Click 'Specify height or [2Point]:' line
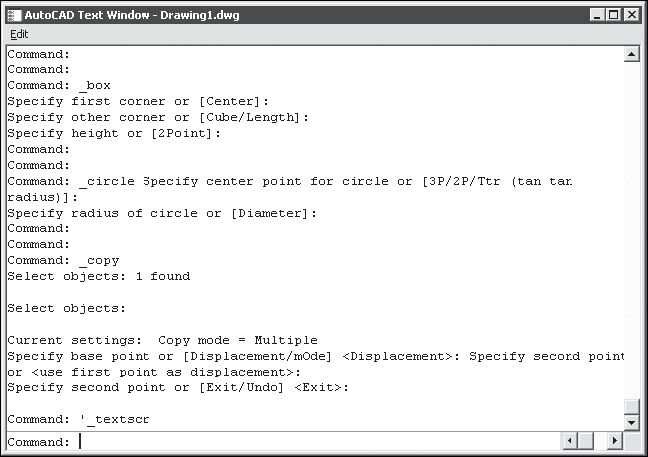 (x=114, y=133)
